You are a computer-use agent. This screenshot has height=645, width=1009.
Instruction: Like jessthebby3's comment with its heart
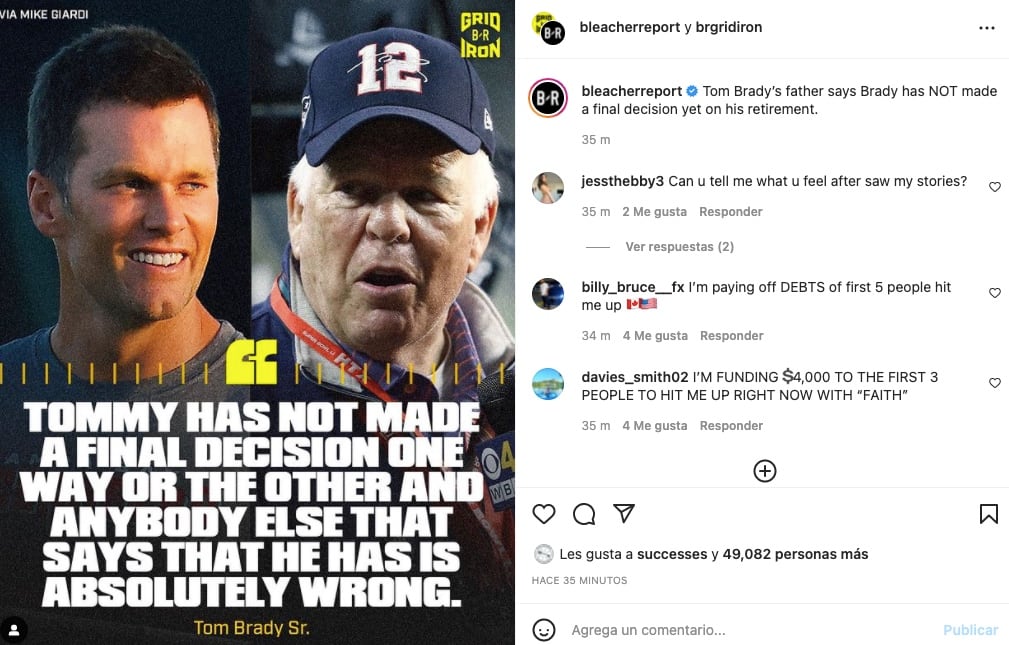tap(995, 186)
